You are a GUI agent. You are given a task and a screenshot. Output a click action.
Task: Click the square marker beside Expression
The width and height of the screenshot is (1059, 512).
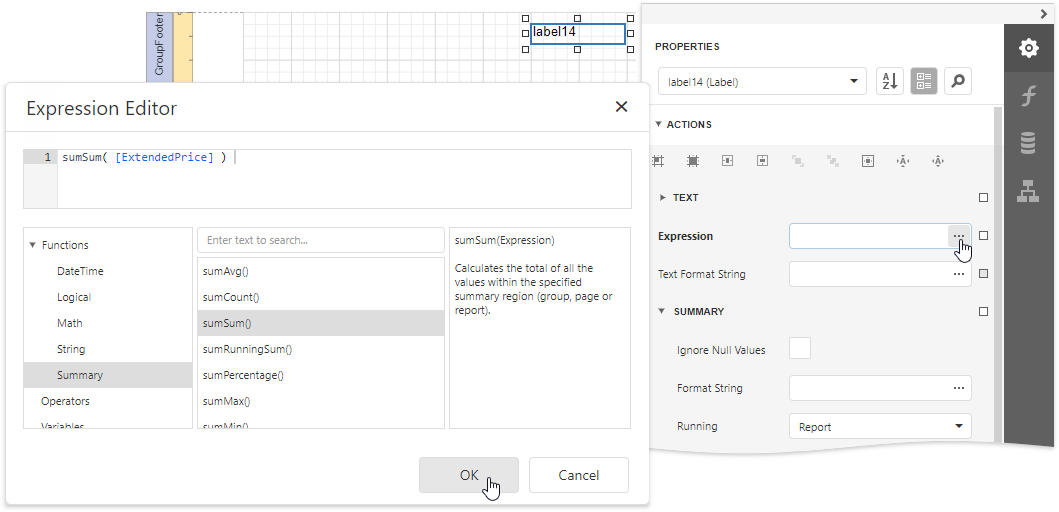pyautogui.click(x=983, y=236)
